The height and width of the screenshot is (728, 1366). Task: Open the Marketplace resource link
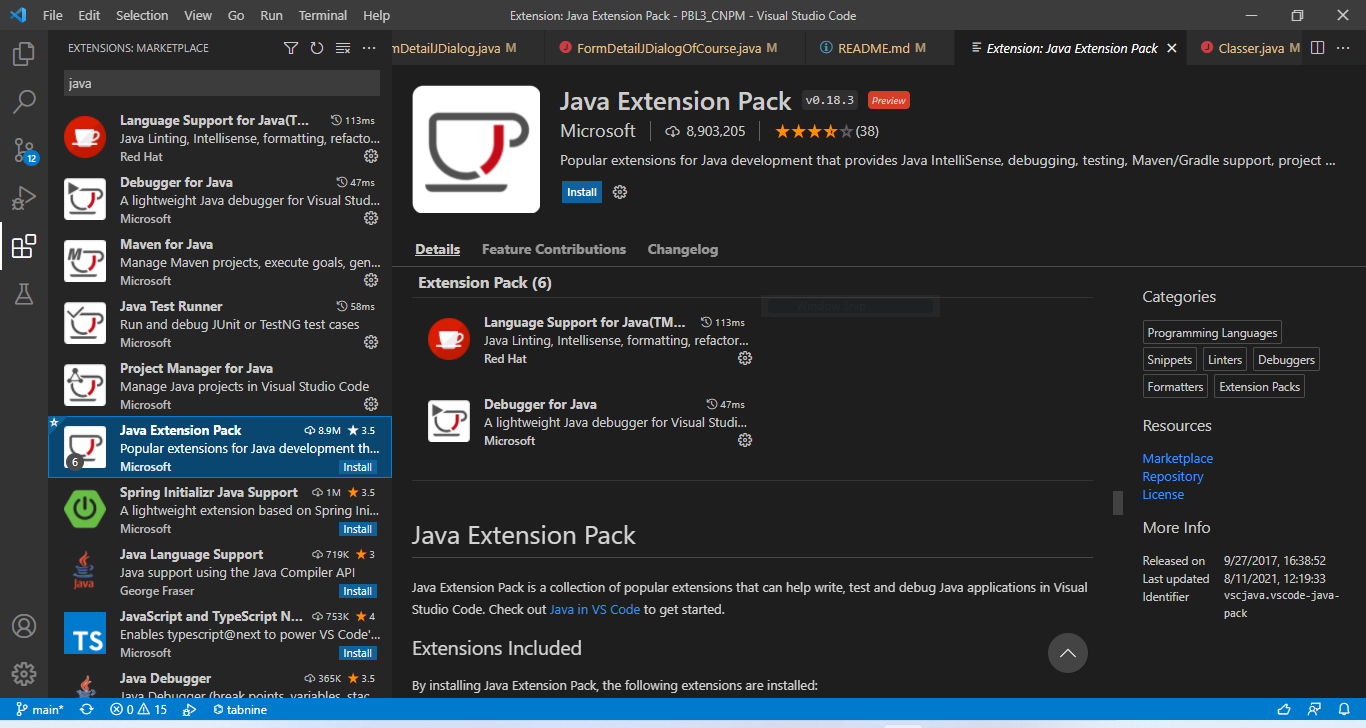[x=1178, y=458]
